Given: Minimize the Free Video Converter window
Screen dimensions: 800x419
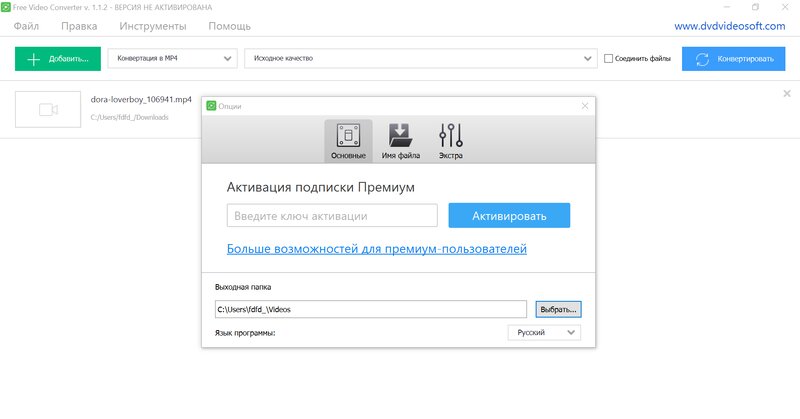Looking at the screenshot, I should [727, 7].
